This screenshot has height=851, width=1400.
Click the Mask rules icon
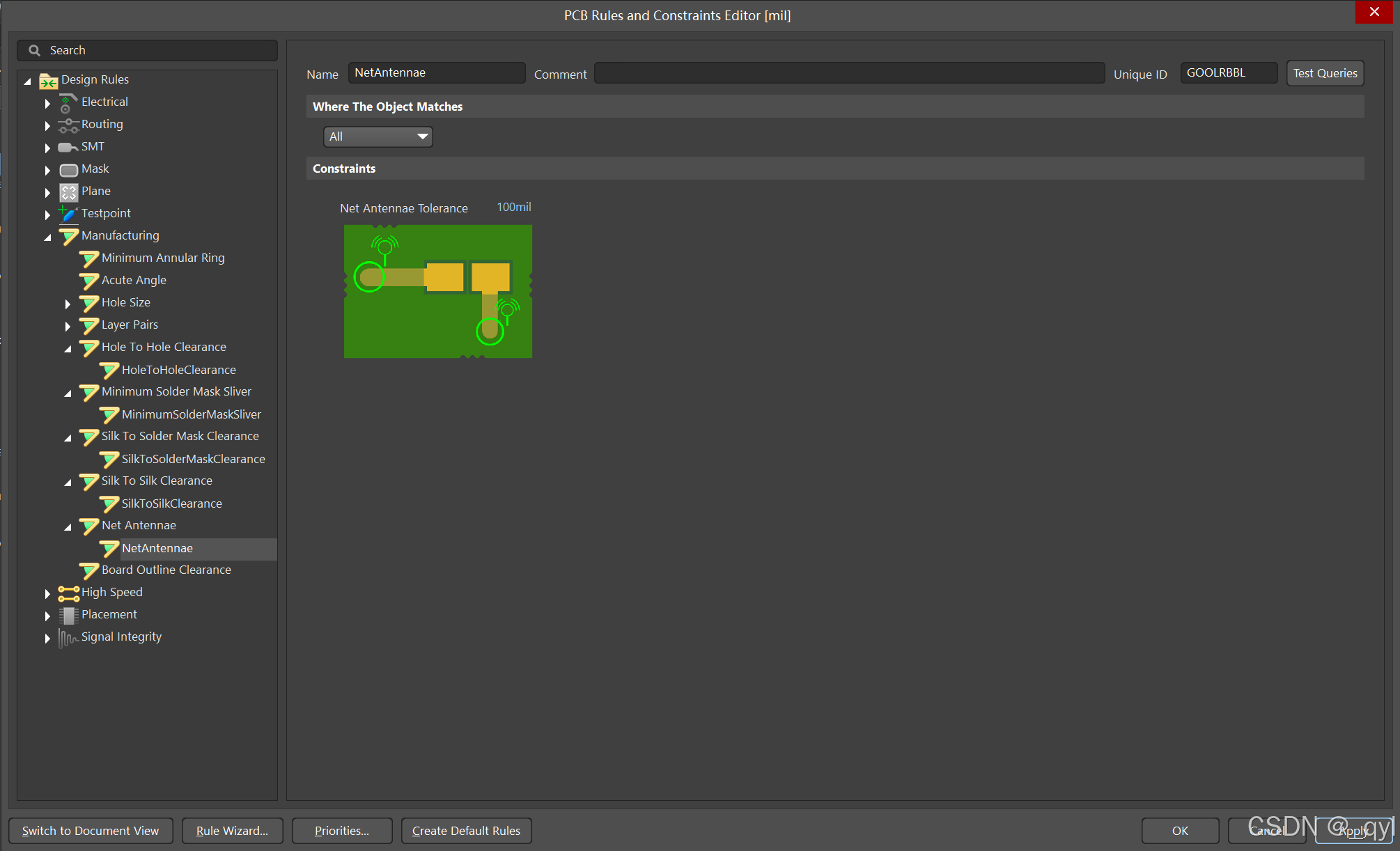[68, 169]
